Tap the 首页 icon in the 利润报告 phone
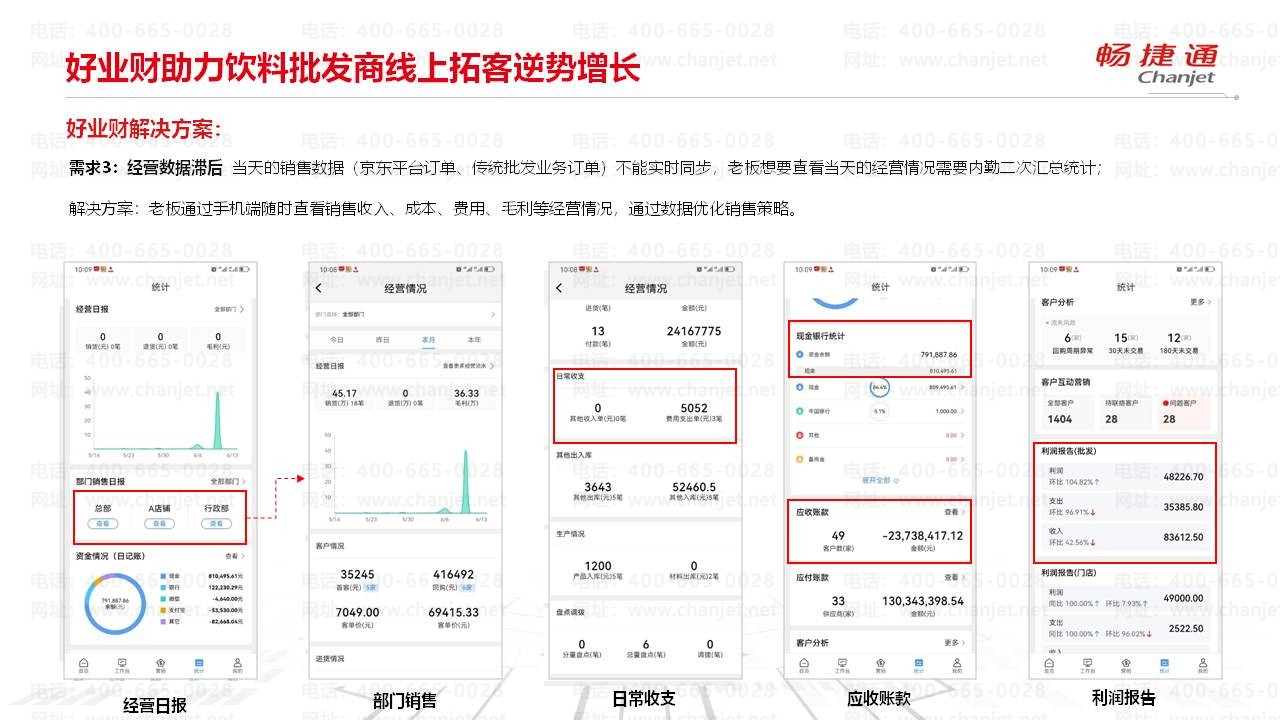1280x720 pixels. (1049, 664)
